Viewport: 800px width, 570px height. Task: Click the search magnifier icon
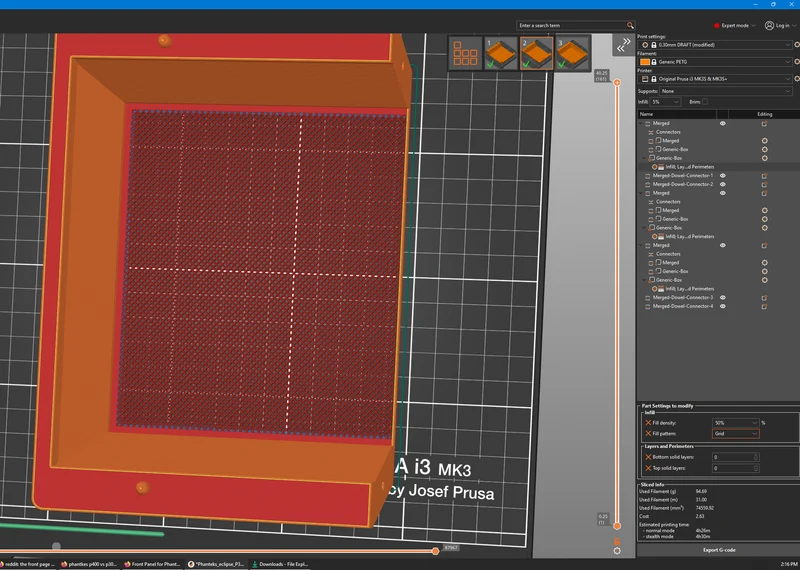pos(630,26)
